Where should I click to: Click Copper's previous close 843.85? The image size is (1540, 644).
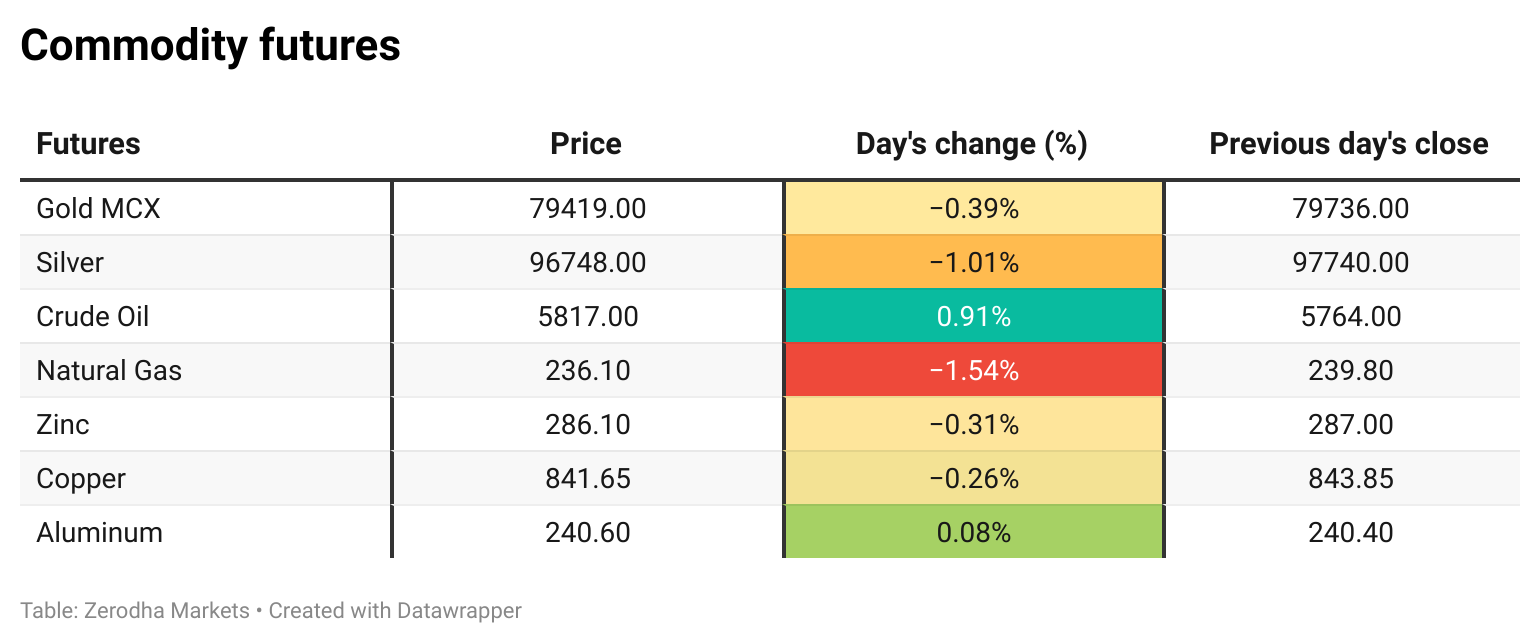pos(1350,479)
